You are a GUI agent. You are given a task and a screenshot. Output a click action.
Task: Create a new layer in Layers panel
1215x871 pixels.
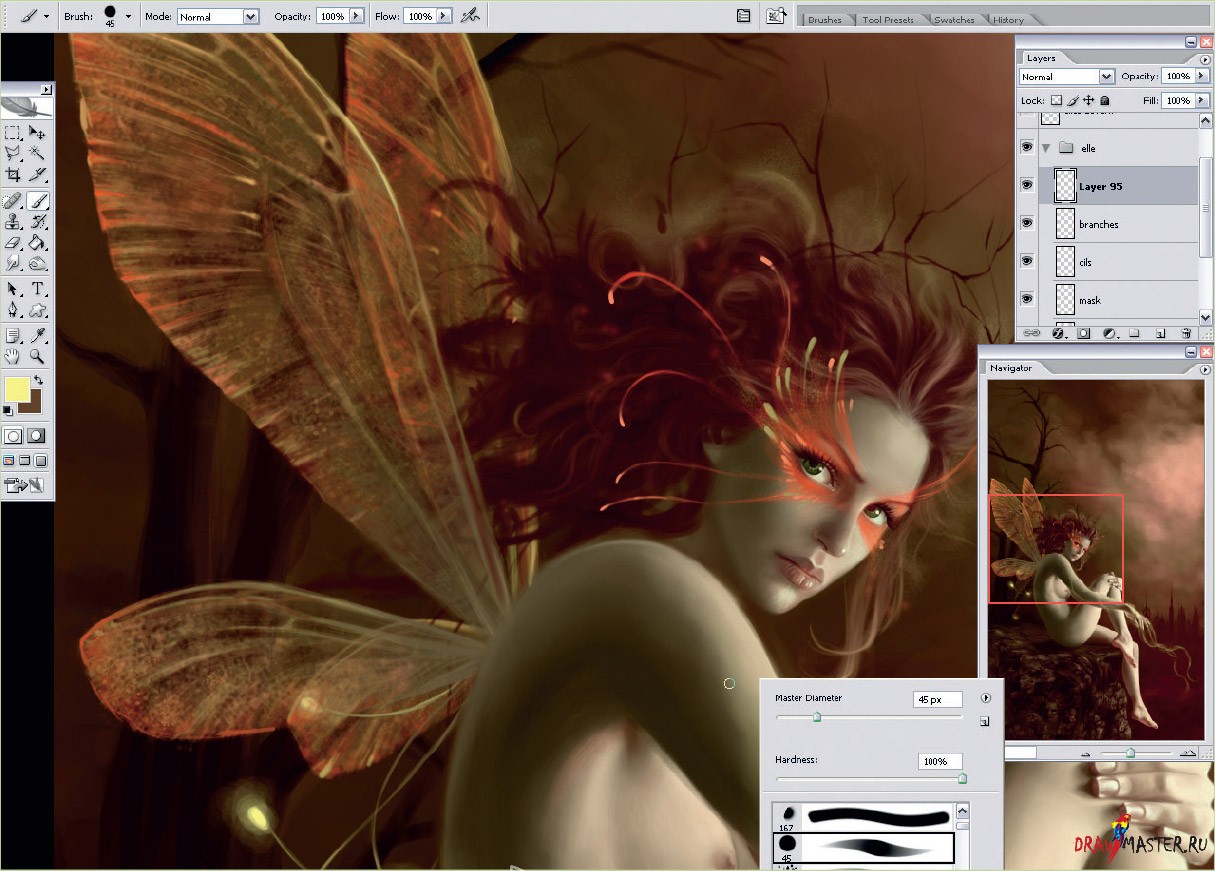pyautogui.click(x=1160, y=333)
